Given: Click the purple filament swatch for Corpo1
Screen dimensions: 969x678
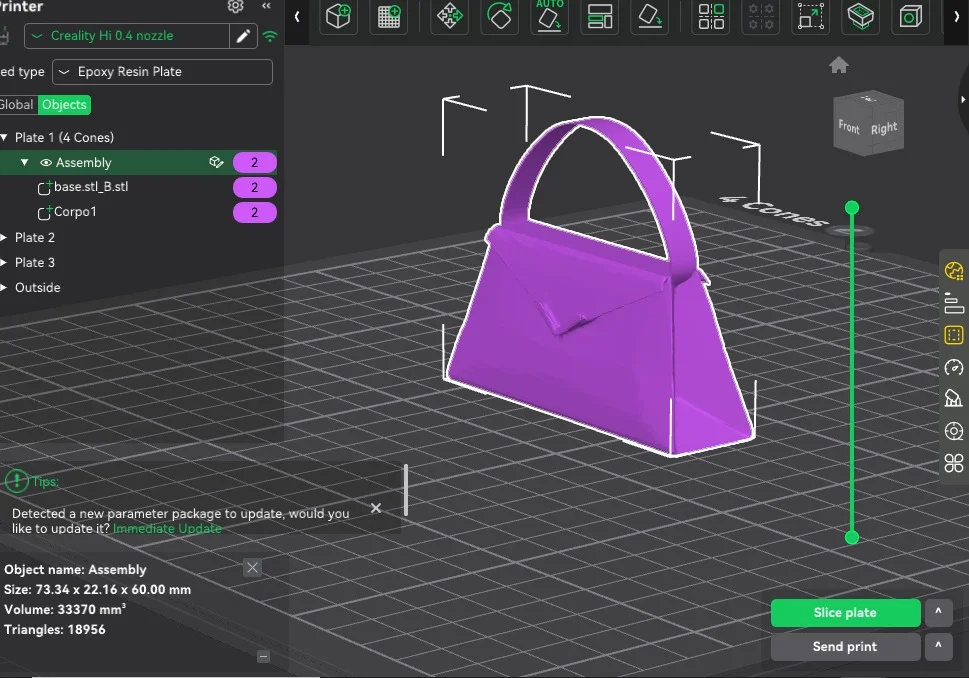Looking at the screenshot, I should tap(255, 212).
